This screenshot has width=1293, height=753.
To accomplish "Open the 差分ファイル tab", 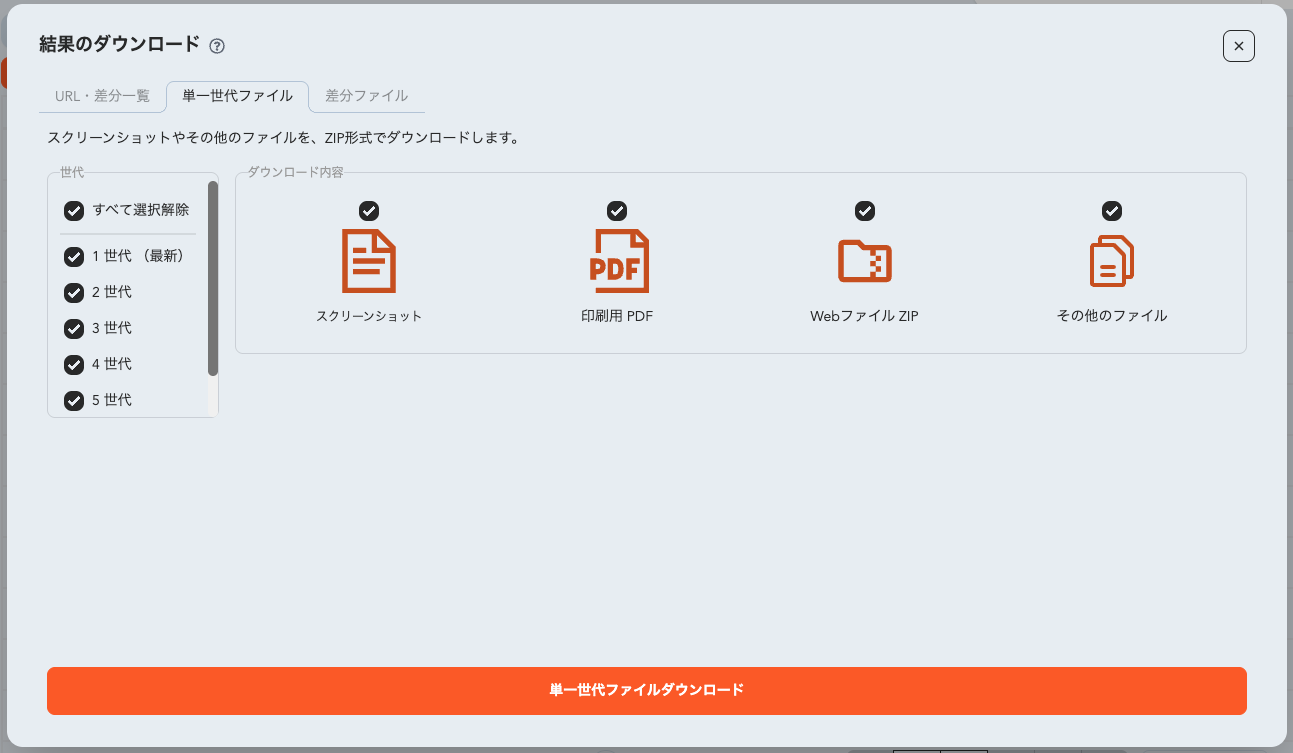I will 365,96.
